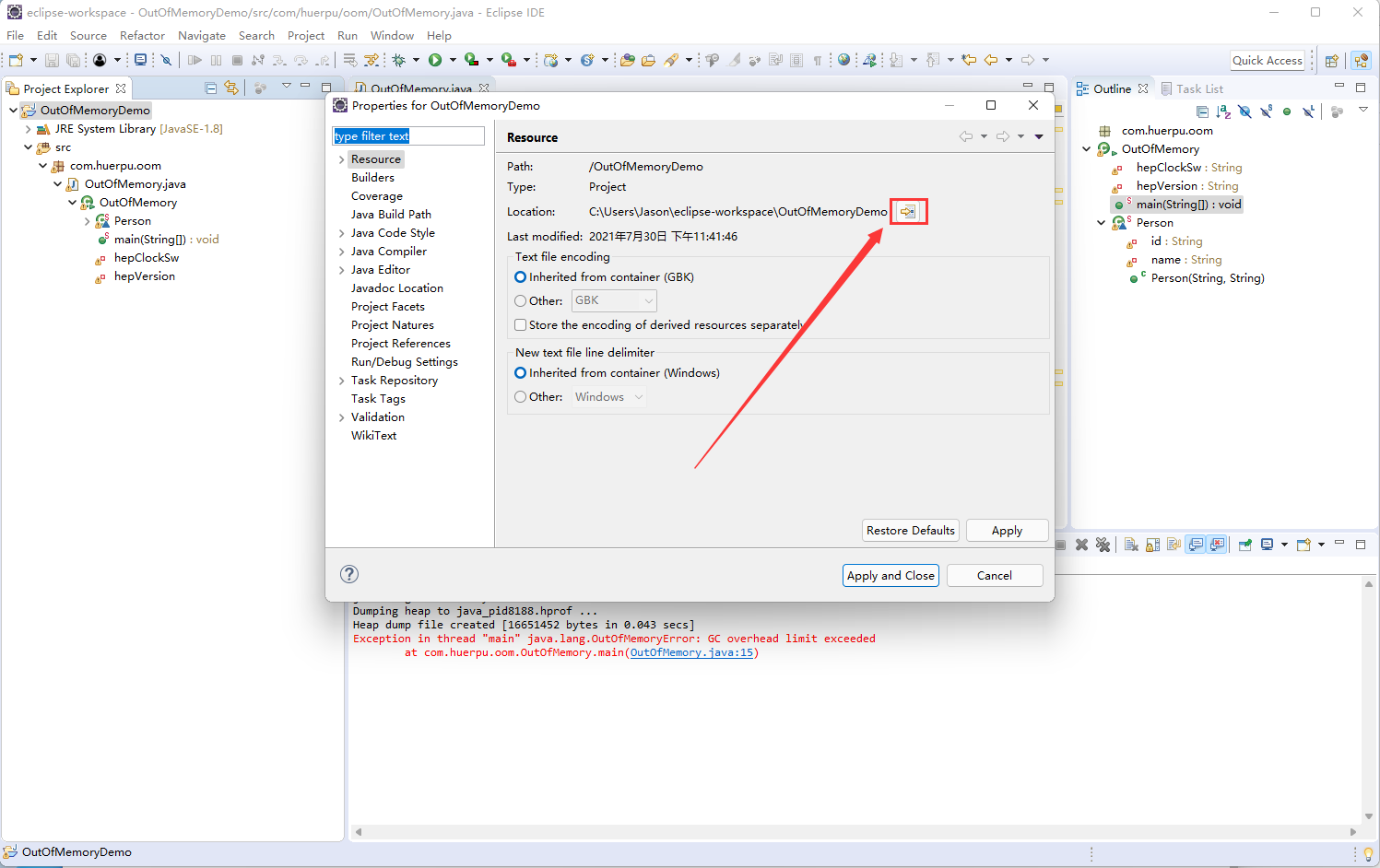This screenshot has height=868, width=1380.
Task: Open the Refactor menu
Action: click(142, 35)
